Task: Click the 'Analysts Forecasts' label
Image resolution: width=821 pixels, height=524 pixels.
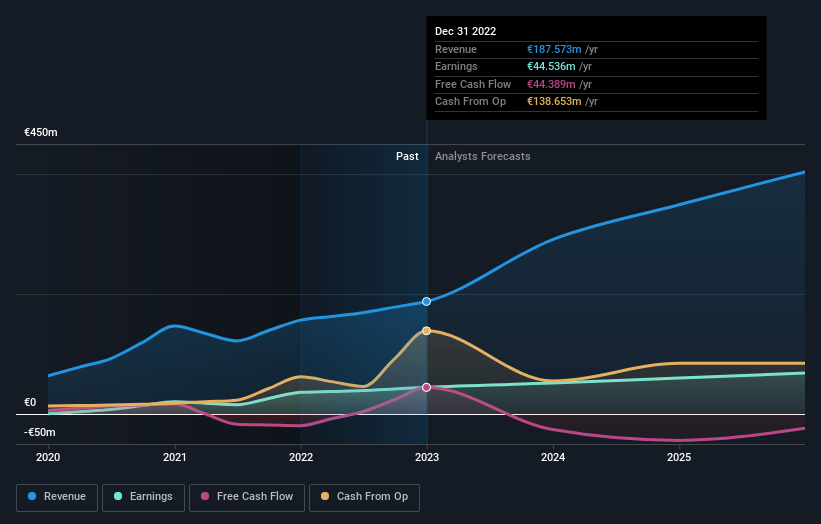Action: (483, 157)
